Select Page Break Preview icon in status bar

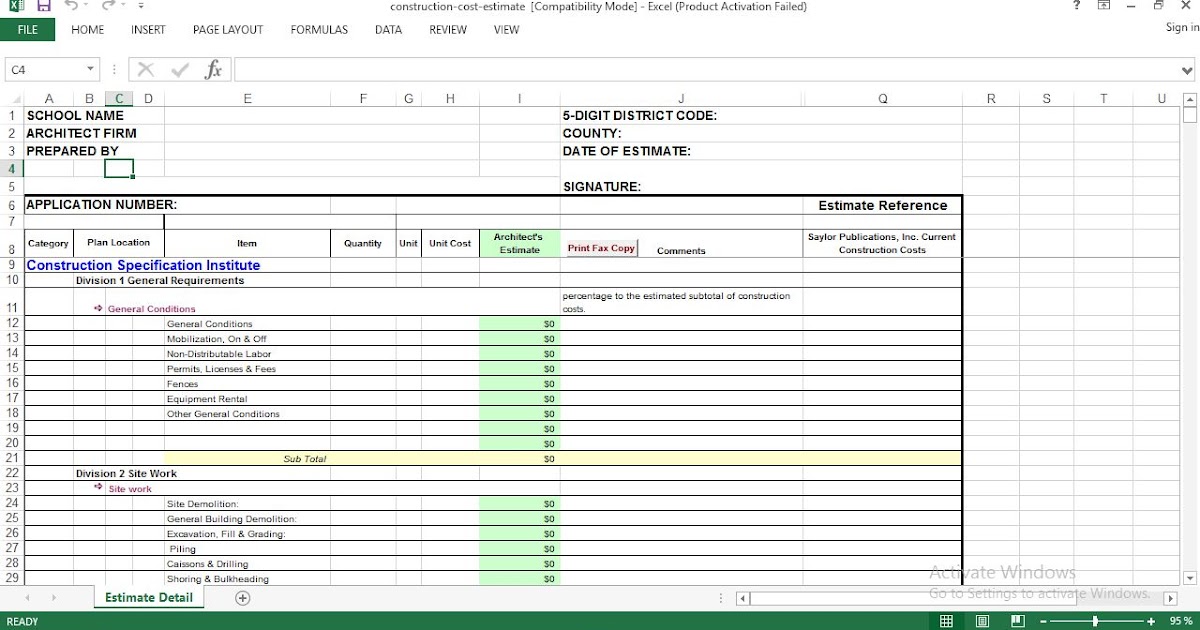pos(1017,620)
